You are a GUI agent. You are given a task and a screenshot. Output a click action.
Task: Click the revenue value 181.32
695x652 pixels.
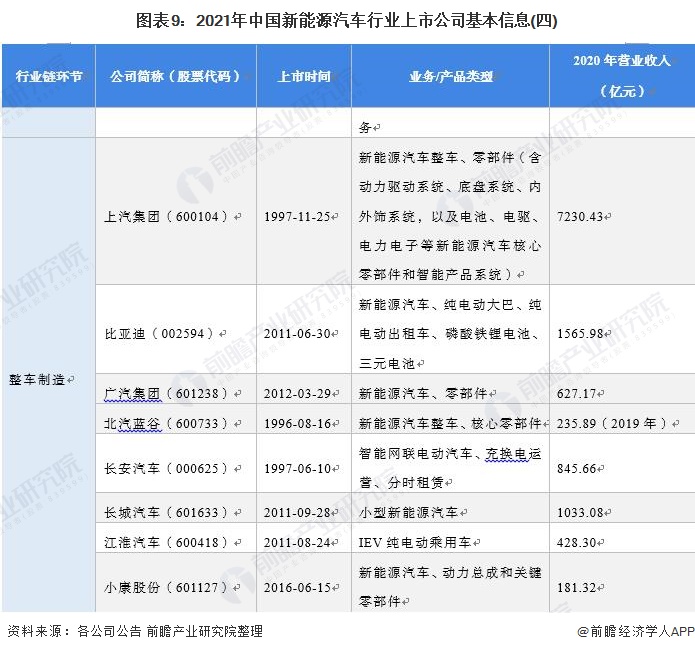(x=577, y=587)
